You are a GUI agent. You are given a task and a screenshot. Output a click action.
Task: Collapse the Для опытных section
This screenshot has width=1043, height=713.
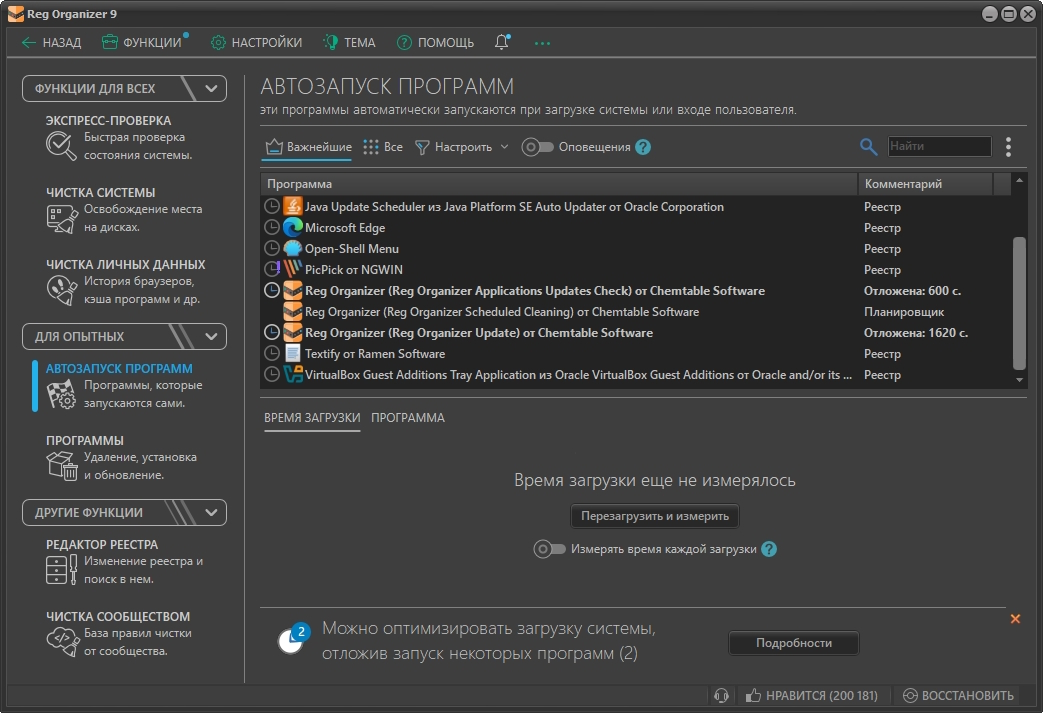tap(210, 337)
